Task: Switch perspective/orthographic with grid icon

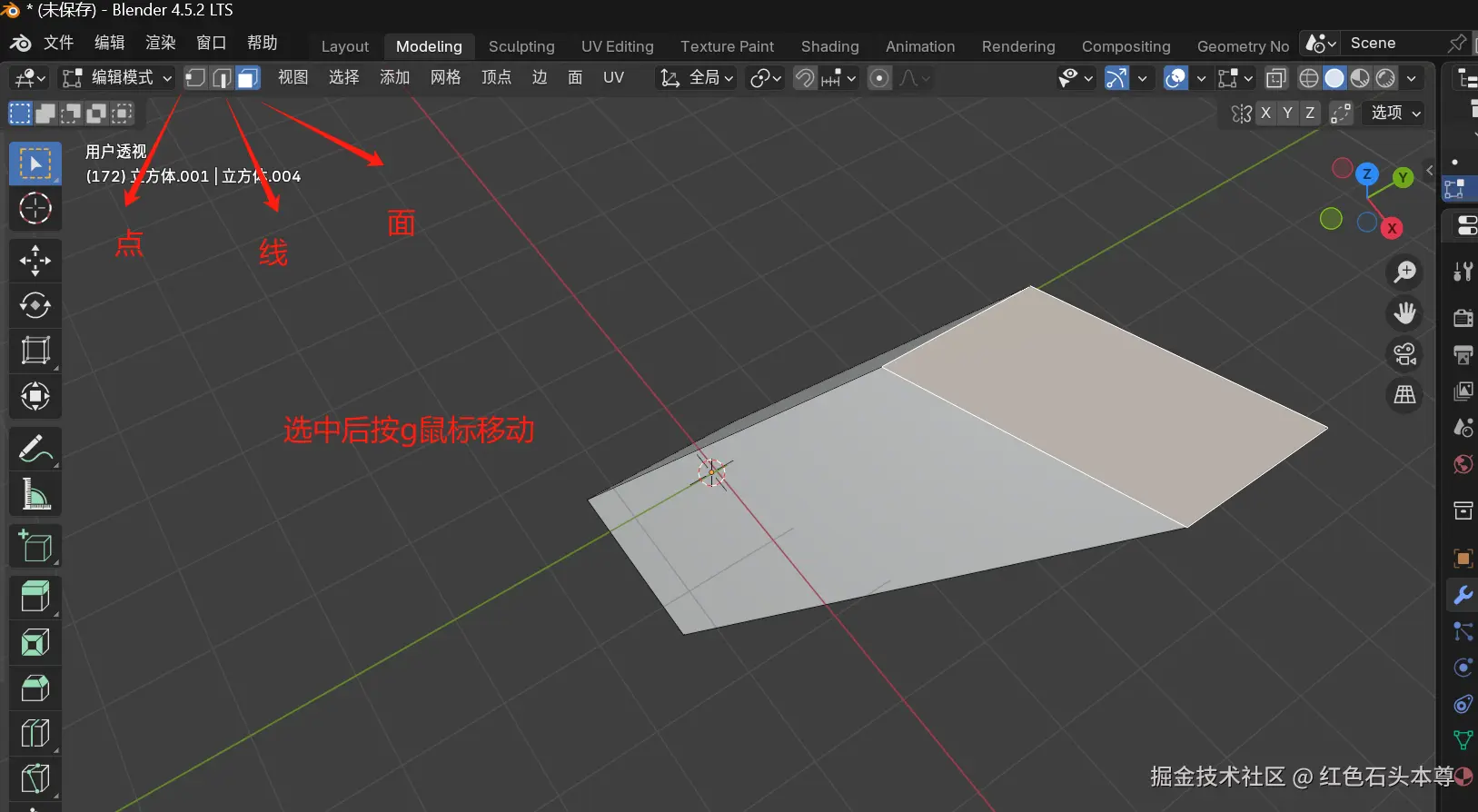Action: tap(1405, 394)
